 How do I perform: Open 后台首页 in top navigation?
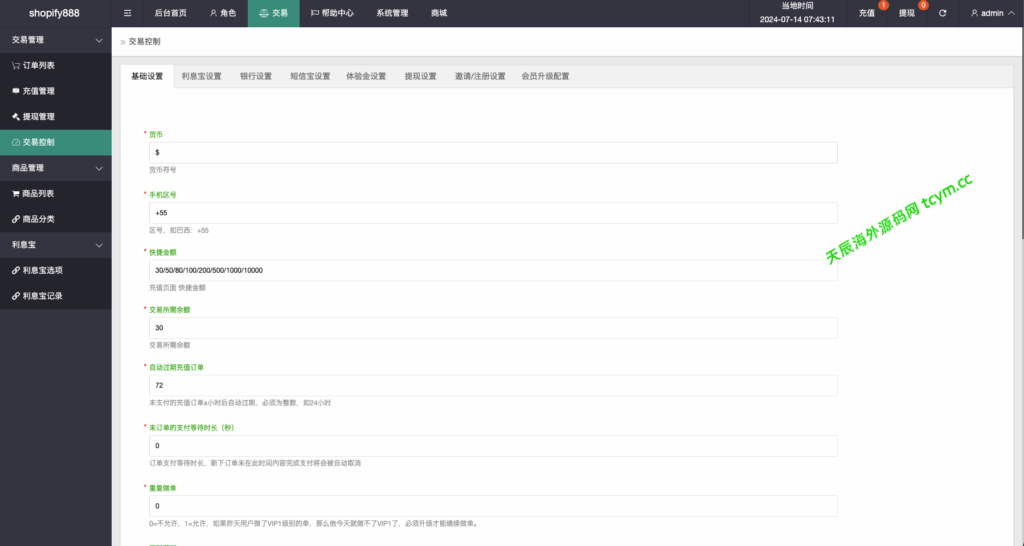click(170, 13)
